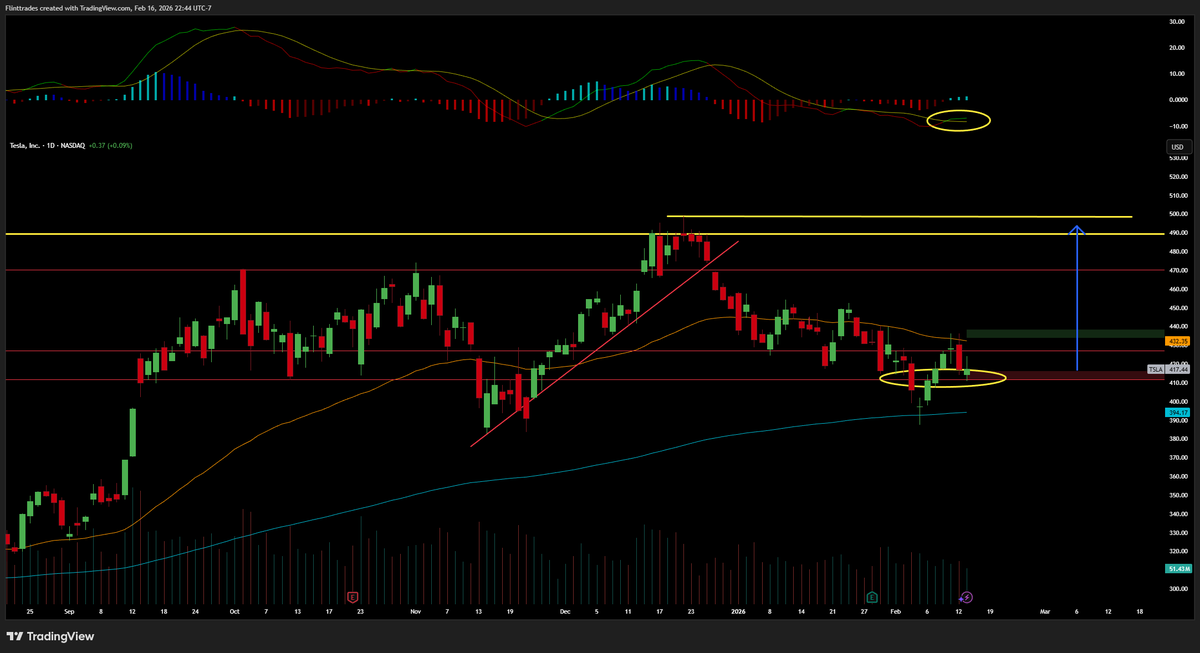Open the green earnings marker near Jan 27

(872, 597)
